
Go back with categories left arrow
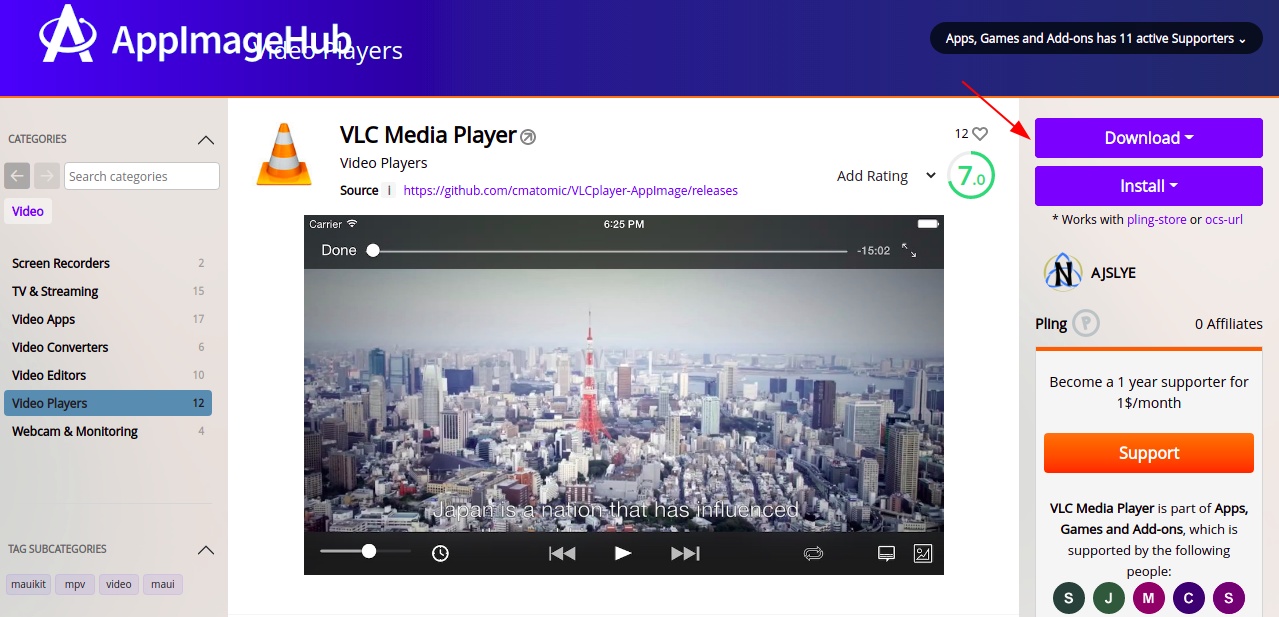17,176
